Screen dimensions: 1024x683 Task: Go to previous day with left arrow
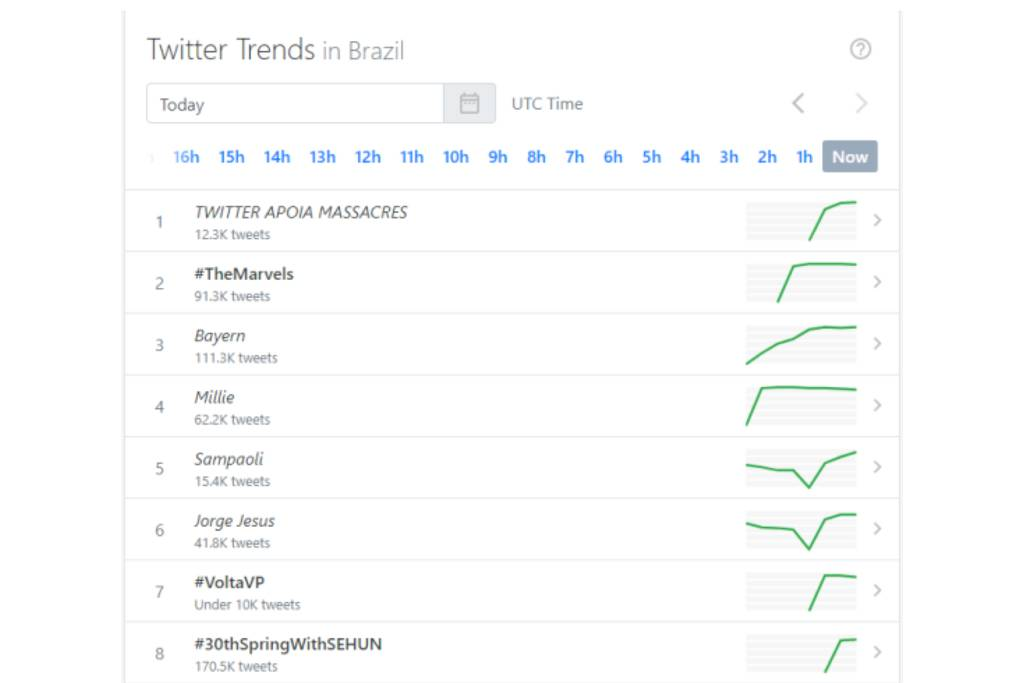(x=798, y=103)
